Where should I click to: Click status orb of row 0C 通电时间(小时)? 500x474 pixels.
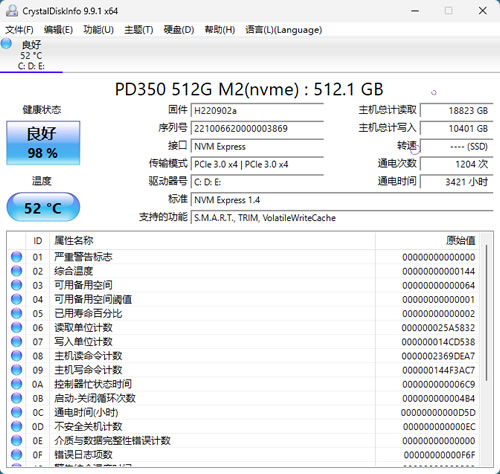click(x=16, y=412)
